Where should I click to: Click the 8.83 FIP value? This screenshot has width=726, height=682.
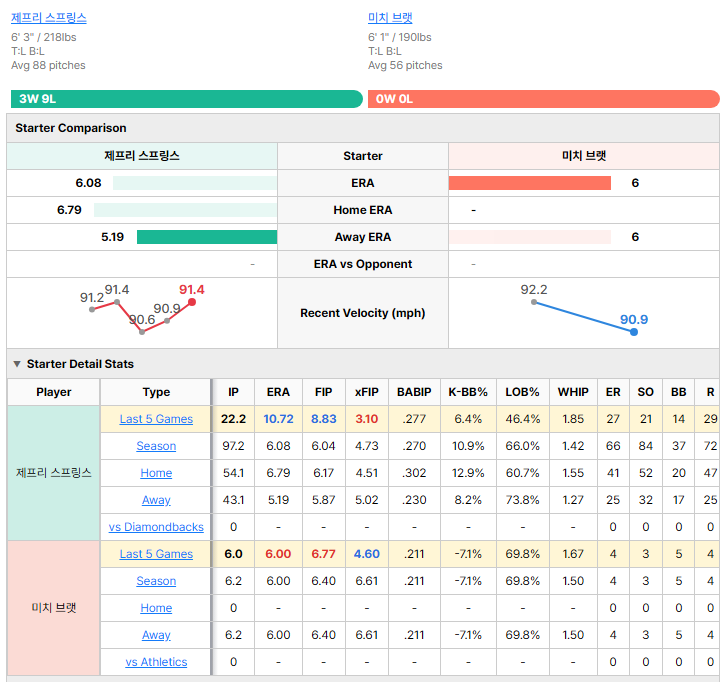click(324, 419)
